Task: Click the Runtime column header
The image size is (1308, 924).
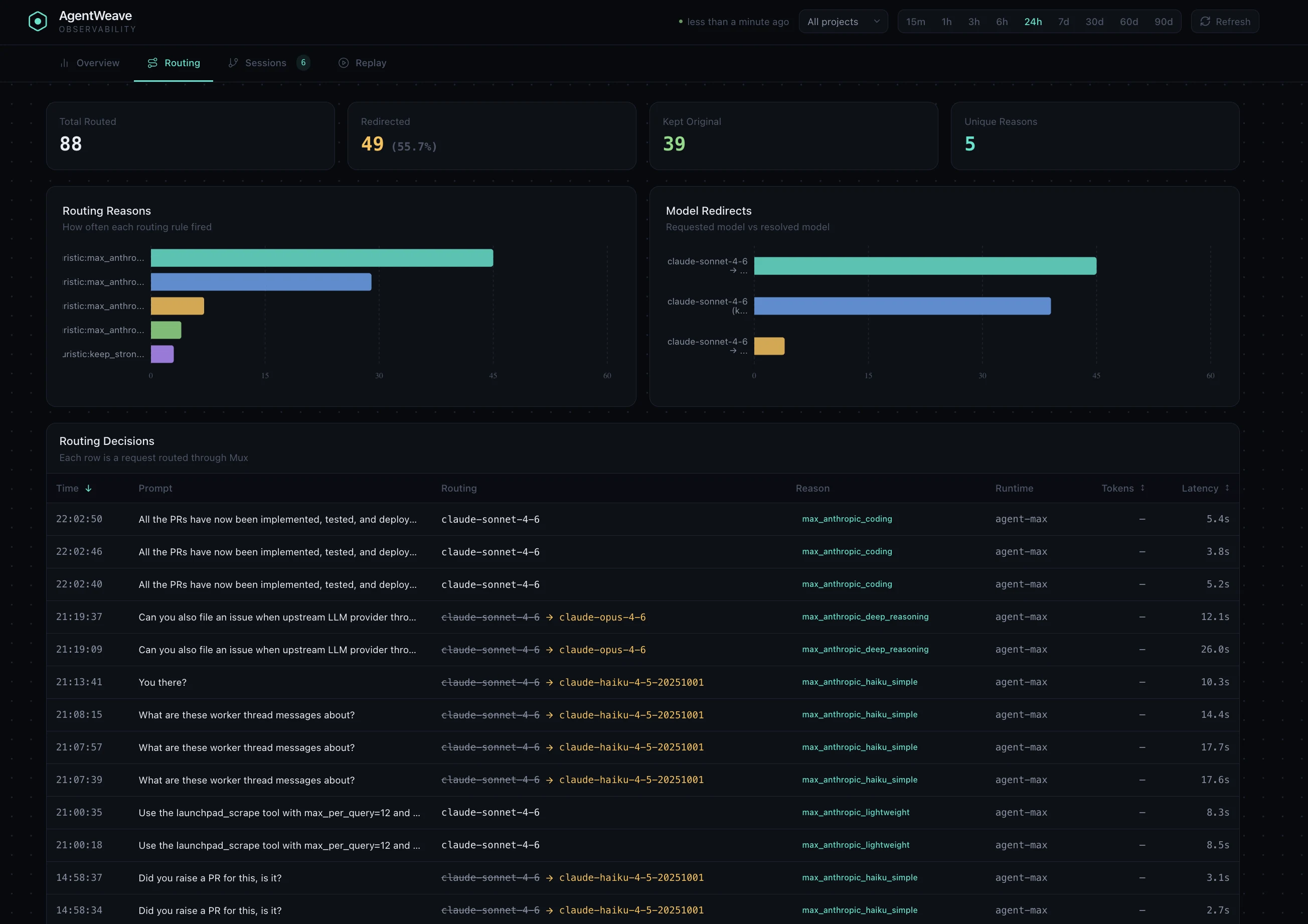Action: tap(1014, 488)
